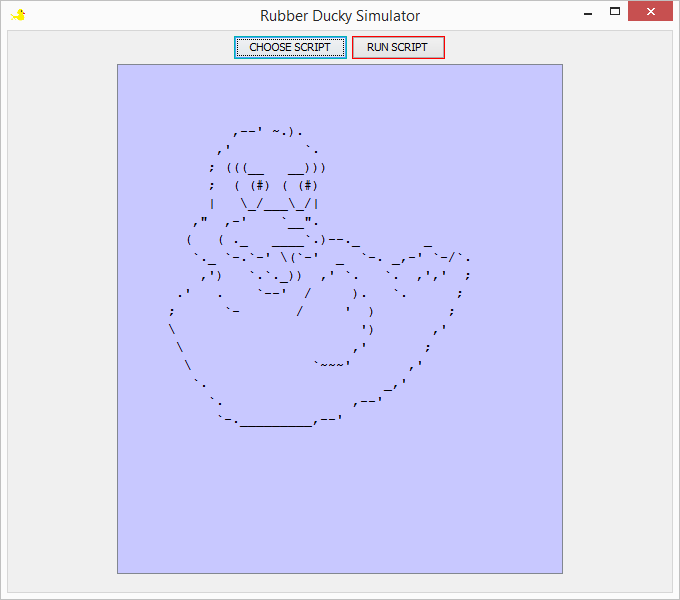This screenshot has height=600, width=680.
Task: Click the blue bar left of duck's face
Action: [x=212, y=203]
